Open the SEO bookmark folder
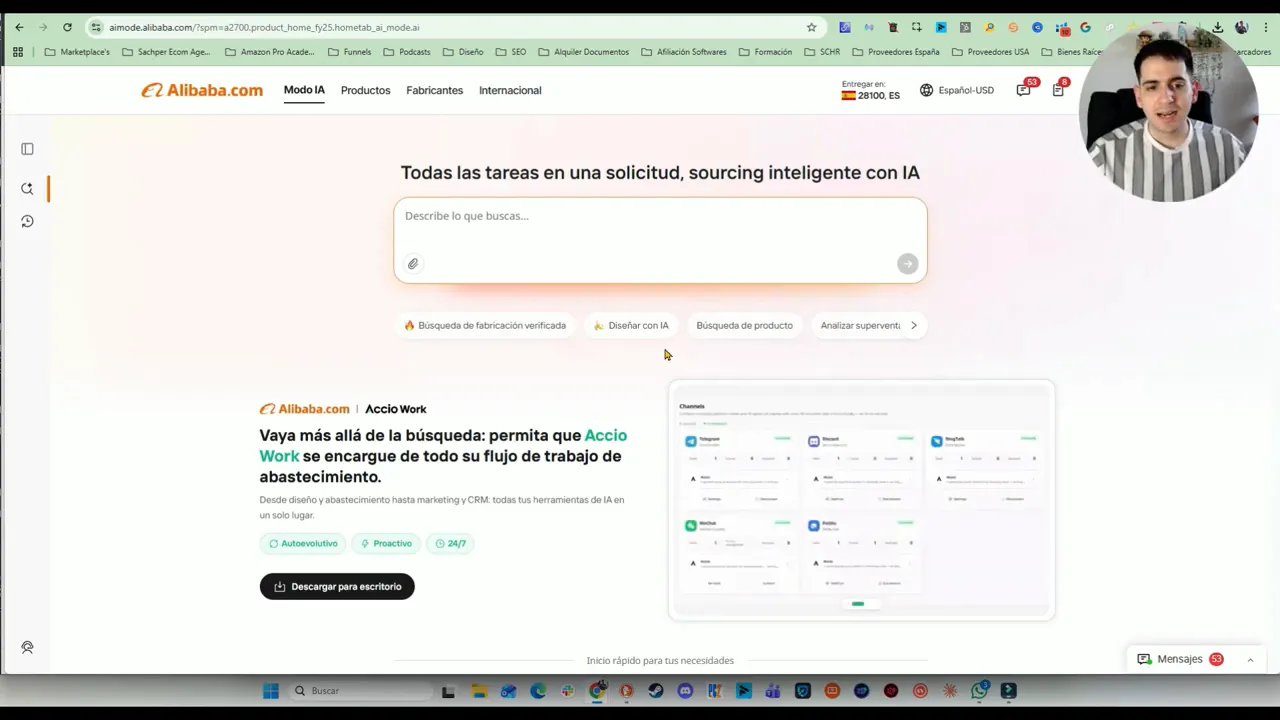This screenshot has width=1280, height=720. click(x=511, y=52)
